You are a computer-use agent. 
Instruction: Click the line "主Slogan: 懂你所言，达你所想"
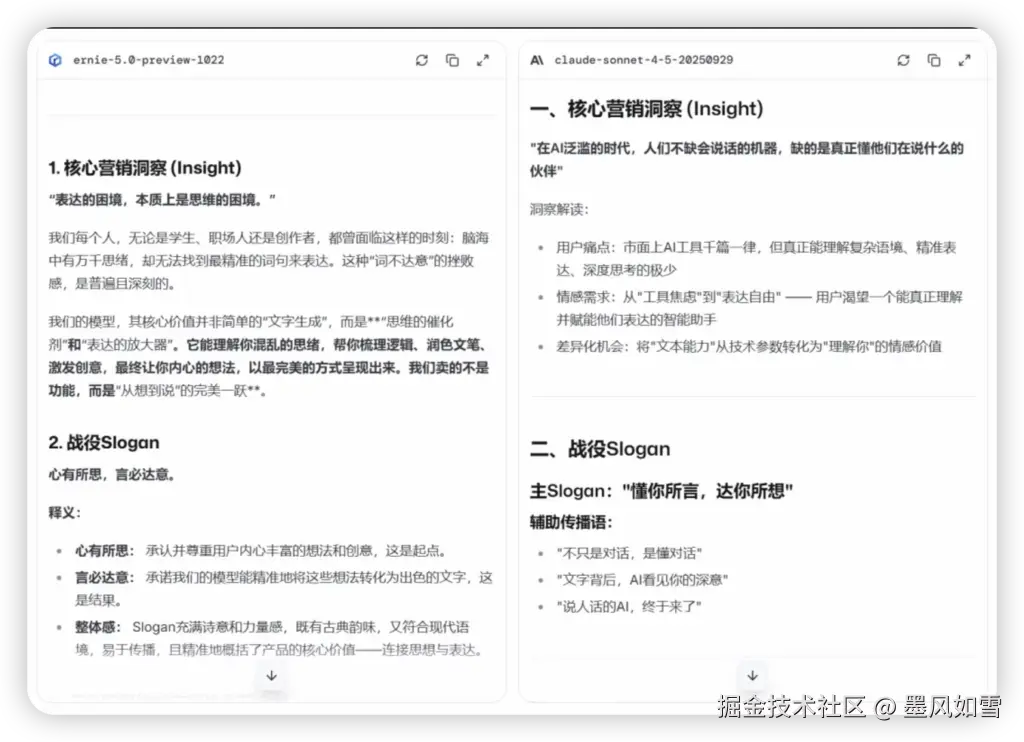662,491
